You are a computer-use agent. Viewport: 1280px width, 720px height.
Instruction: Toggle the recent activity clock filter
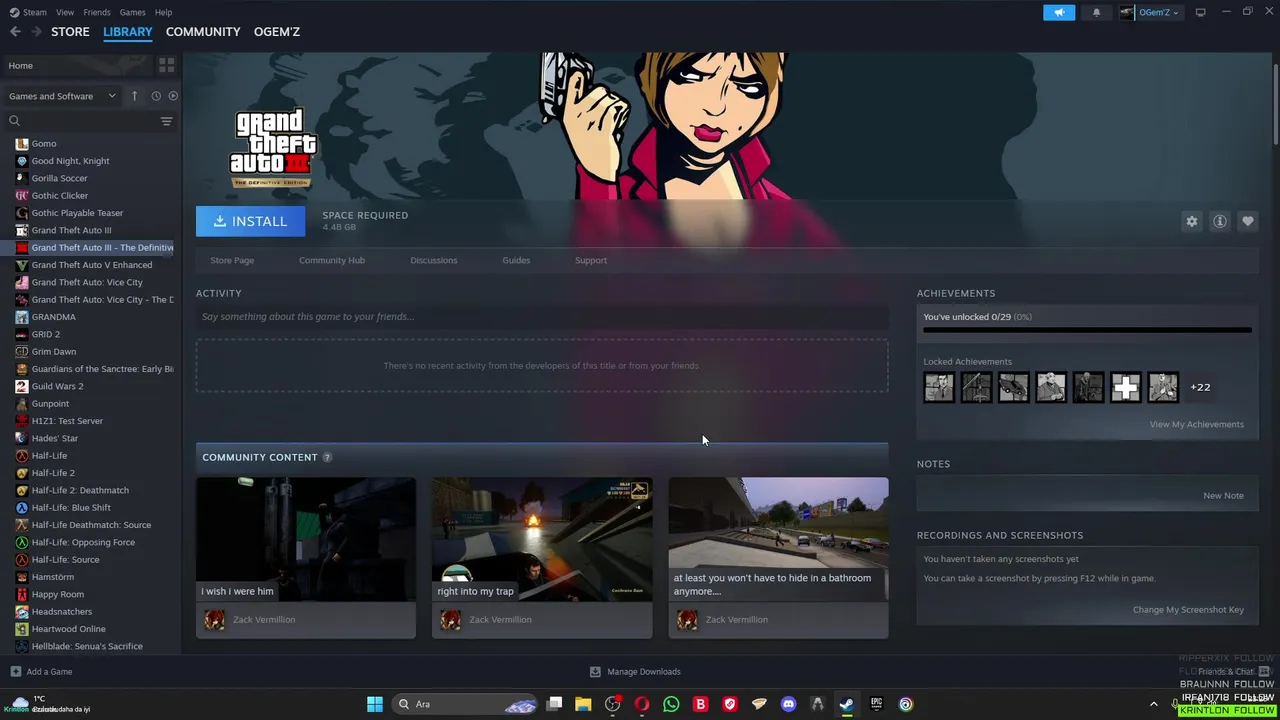coord(156,96)
